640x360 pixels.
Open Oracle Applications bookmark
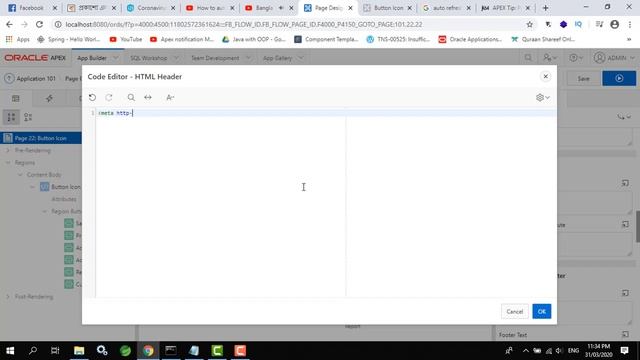(x=470, y=39)
